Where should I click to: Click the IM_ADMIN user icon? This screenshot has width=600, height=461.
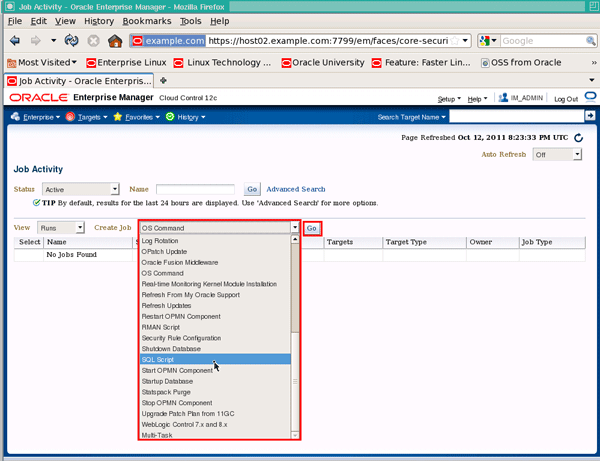coord(503,98)
